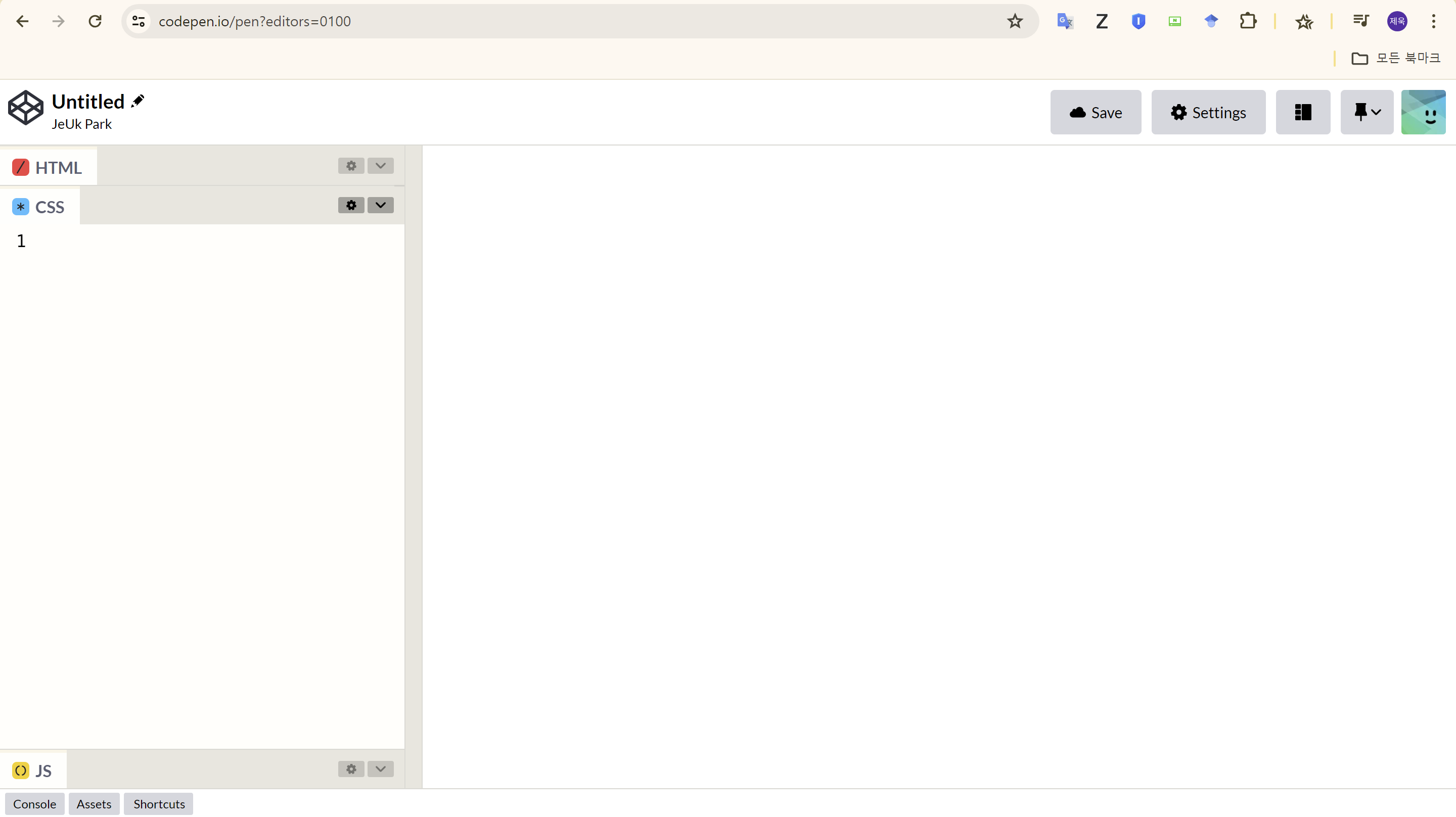1456x817 pixels.
Task: Open the pen Settings button
Action: point(1208,113)
